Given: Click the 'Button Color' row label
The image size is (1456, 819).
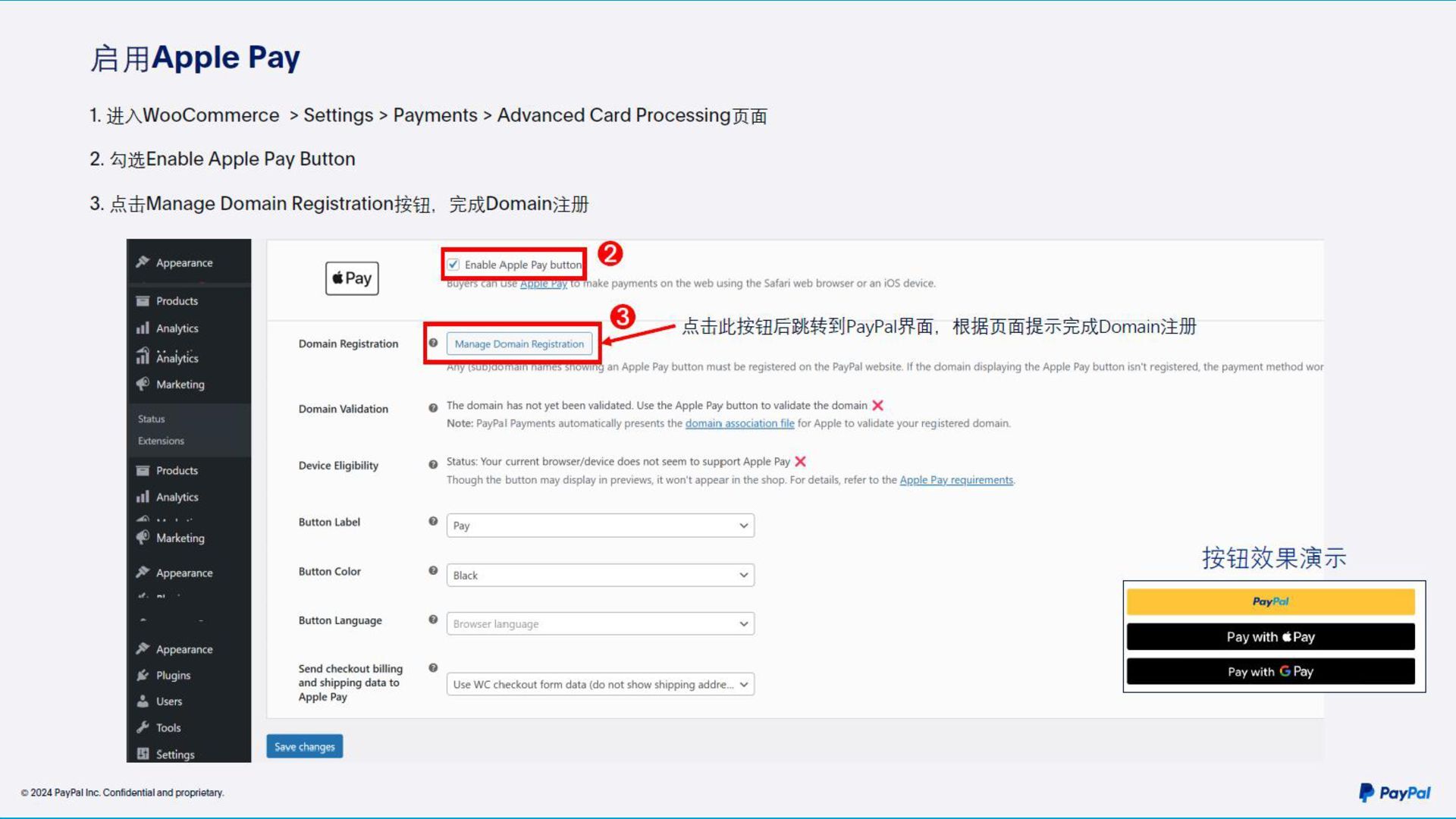Looking at the screenshot, I should pyautogui.click(x=329, y=571).
